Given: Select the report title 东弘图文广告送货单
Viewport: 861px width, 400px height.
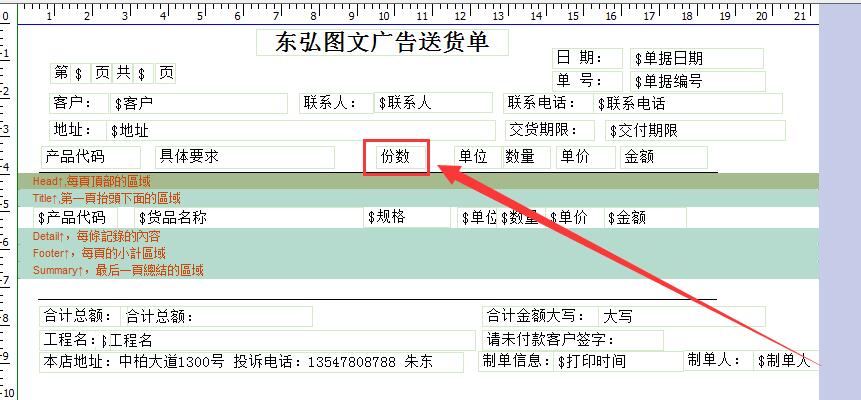Looking at the screenshot, I should [382, 43].
